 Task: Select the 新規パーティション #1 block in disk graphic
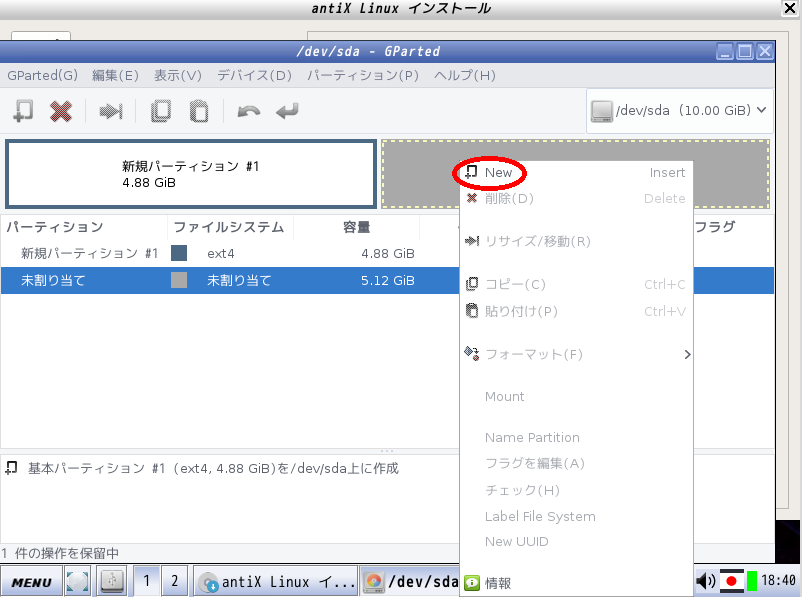pos(191,174)
